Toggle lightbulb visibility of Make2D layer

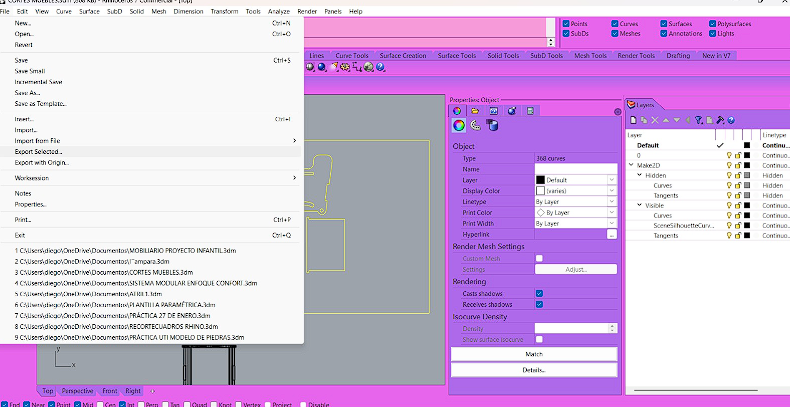click(729, 165)
